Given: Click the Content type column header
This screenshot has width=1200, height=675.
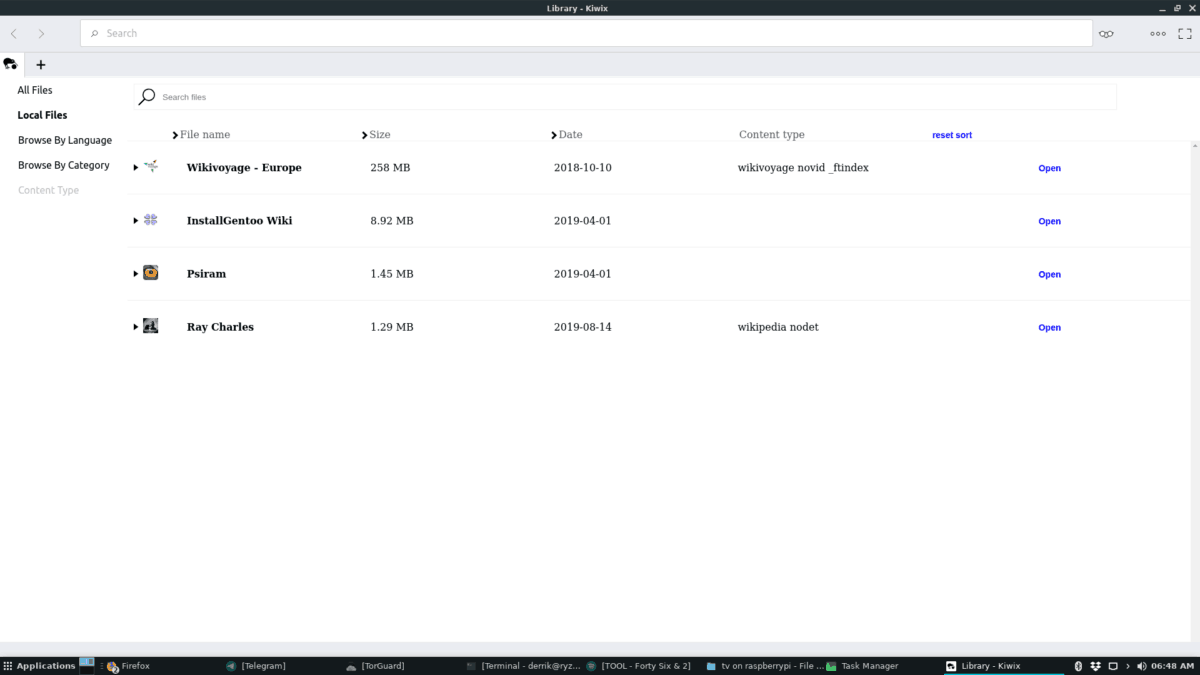Looking at the screenshot, I should (771, 134).
